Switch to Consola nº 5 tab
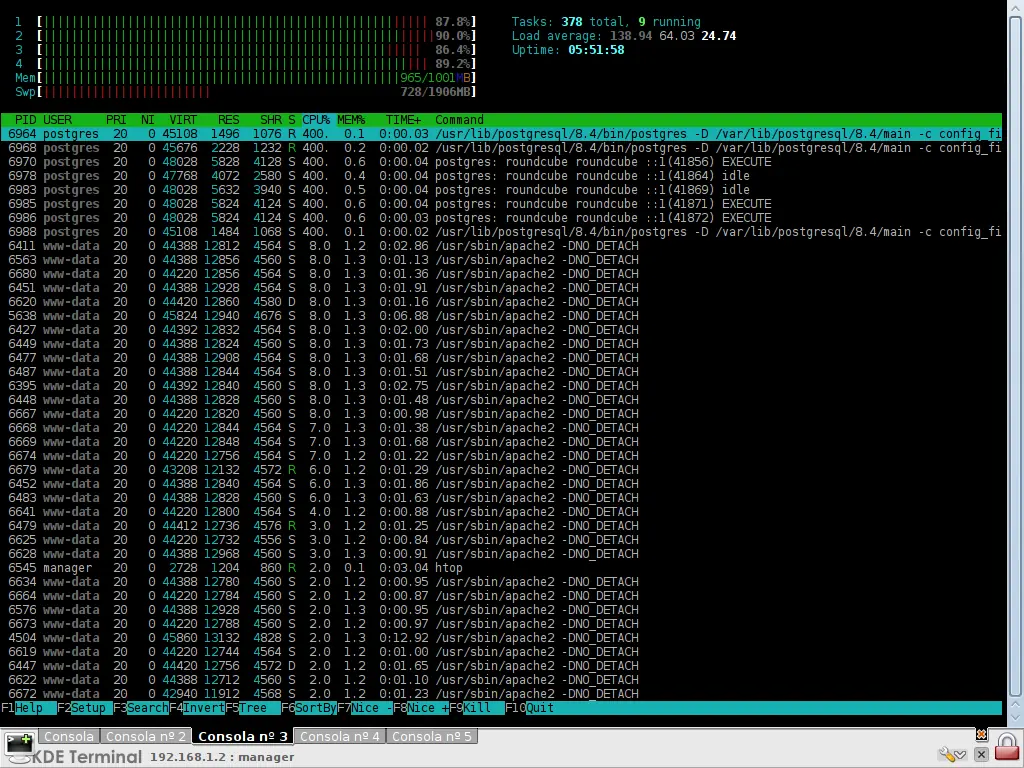 [x=432, y=736]
